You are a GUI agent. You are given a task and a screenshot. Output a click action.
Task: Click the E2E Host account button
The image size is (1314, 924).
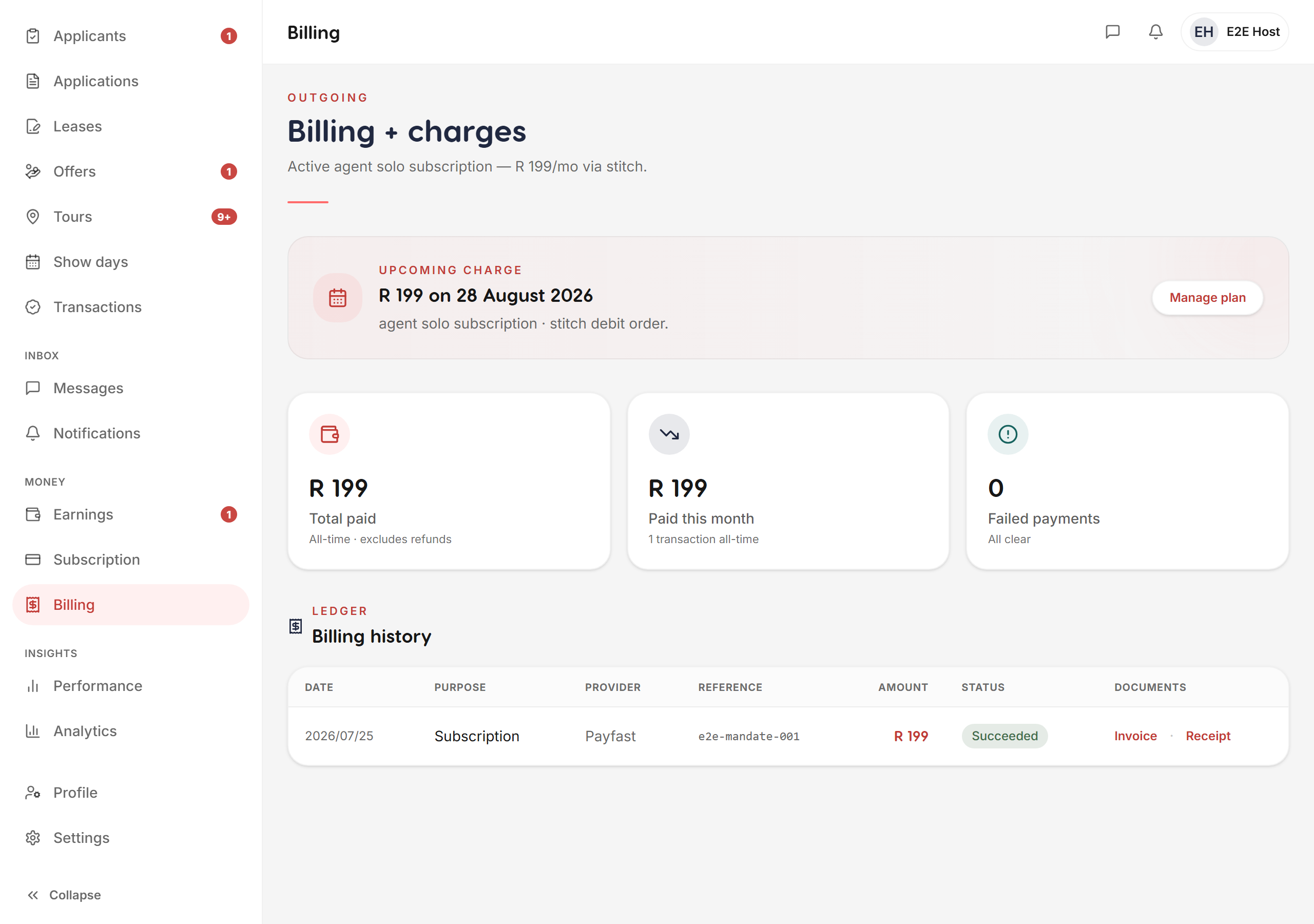pos(1235,32)
